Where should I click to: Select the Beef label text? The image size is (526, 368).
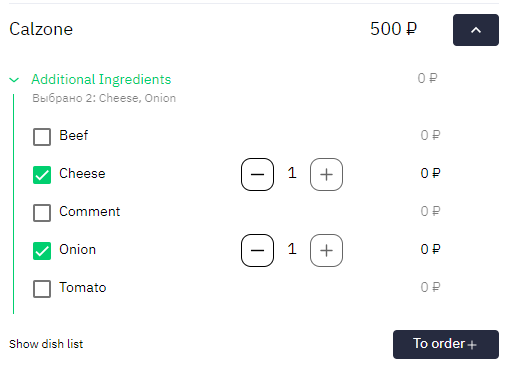coord(73,136)
